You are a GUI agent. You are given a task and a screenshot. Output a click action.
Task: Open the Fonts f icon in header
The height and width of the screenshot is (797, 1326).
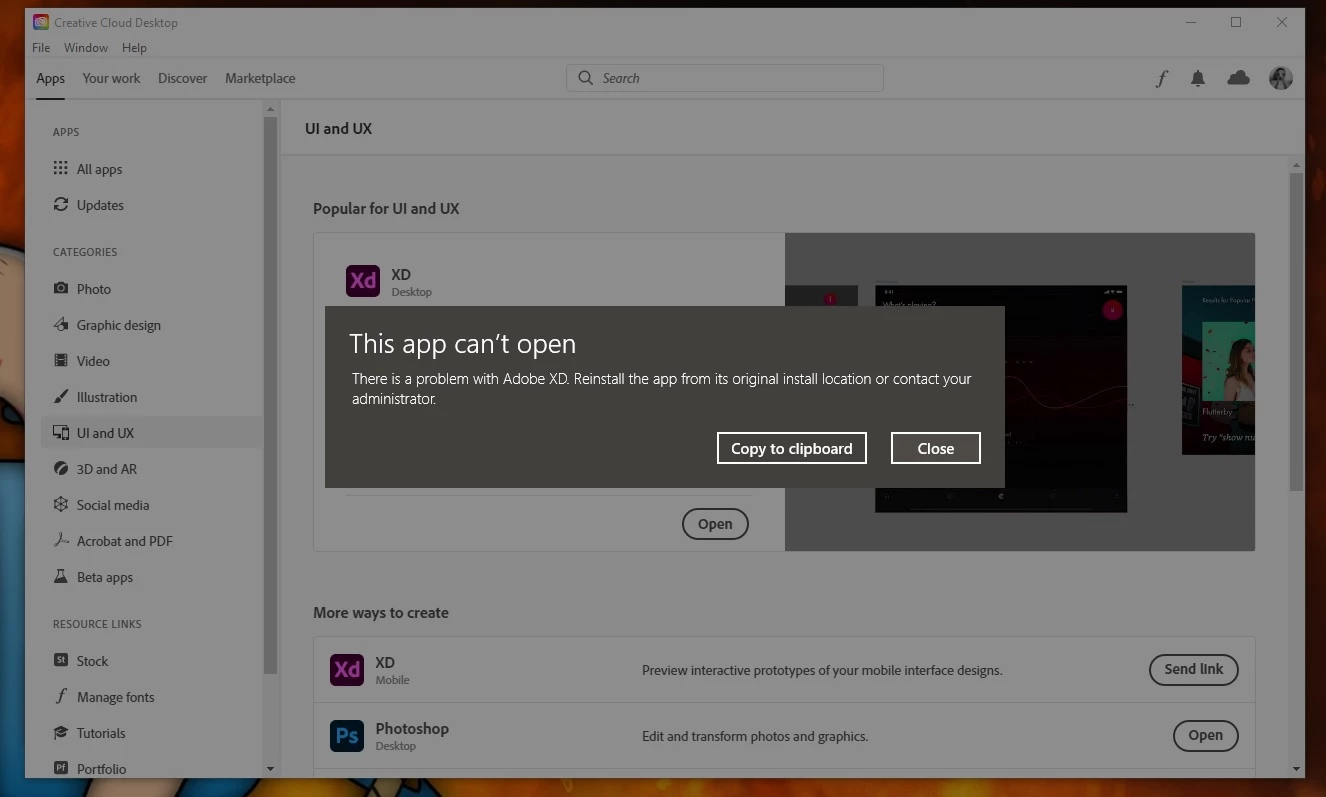tap(1161, 79)
